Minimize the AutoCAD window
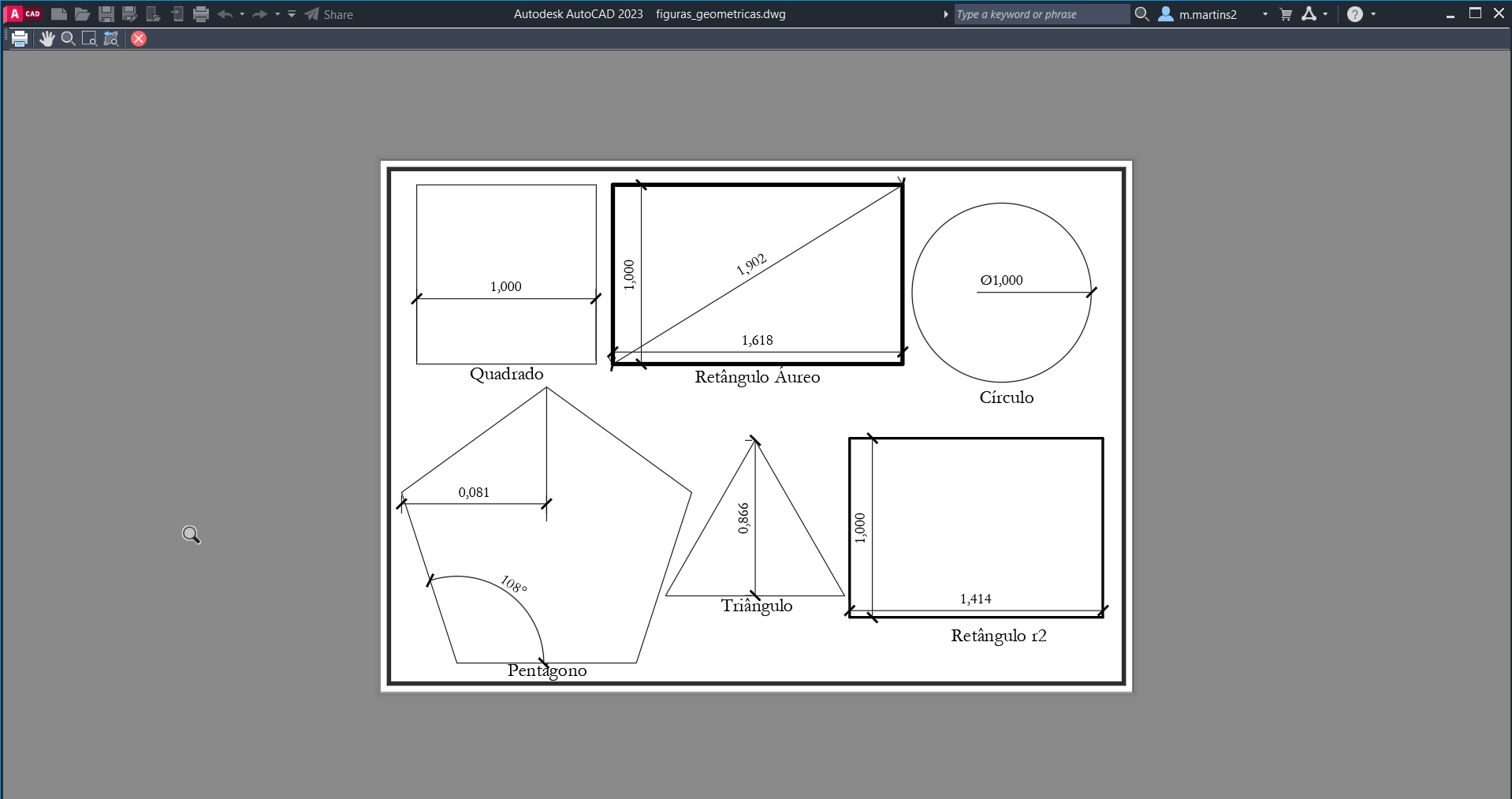 coord(1451,14)
